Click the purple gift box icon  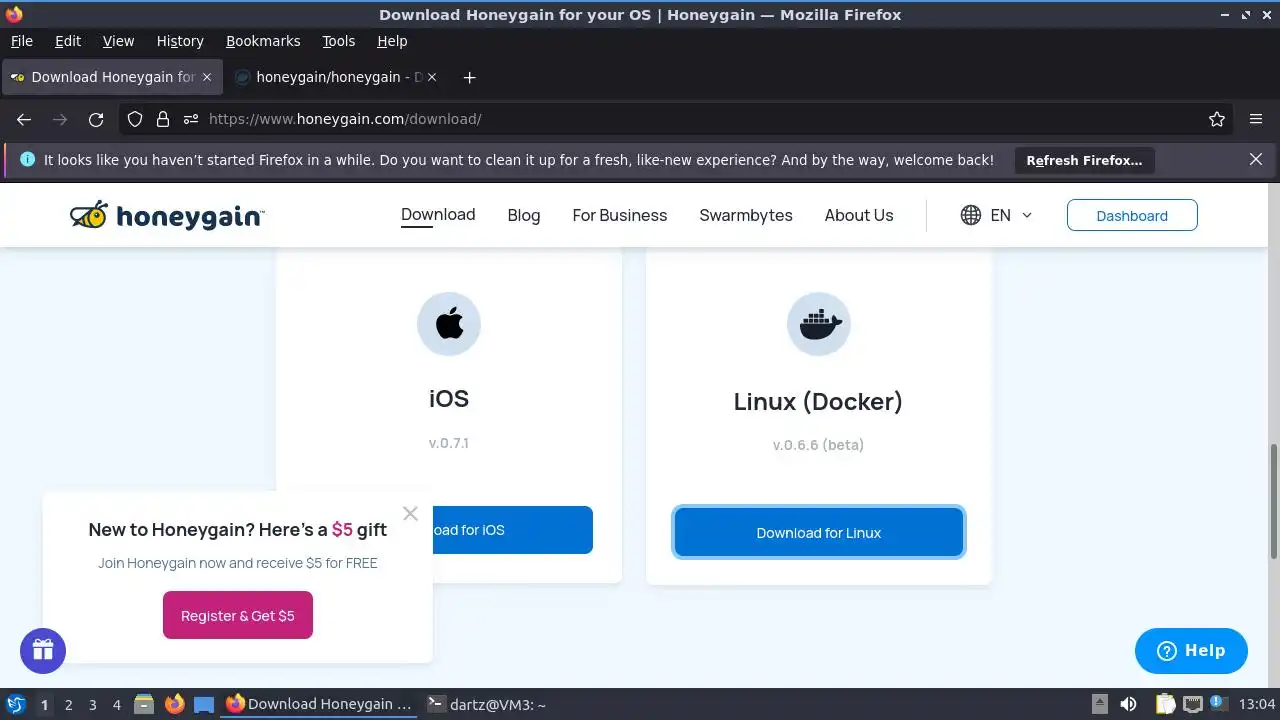43,650
